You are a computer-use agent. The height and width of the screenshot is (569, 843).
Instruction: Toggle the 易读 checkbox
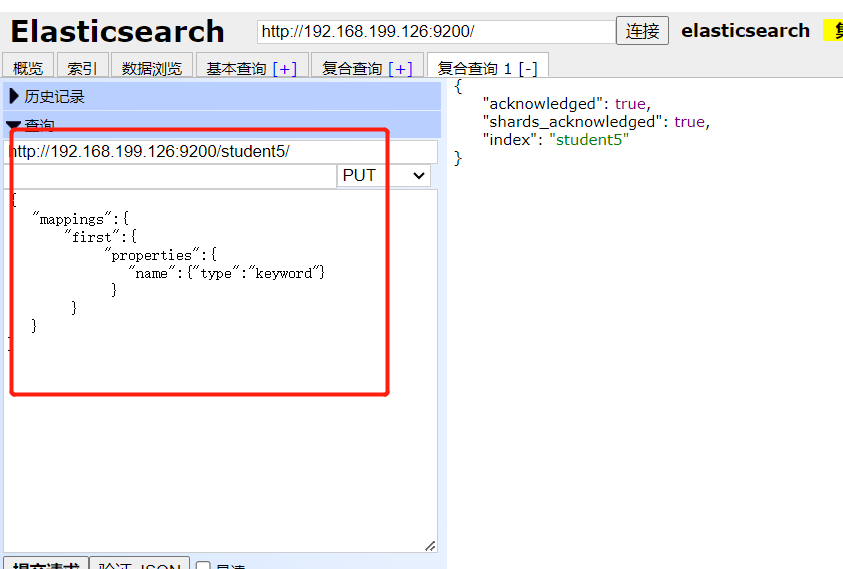click(x=203, y=566)
